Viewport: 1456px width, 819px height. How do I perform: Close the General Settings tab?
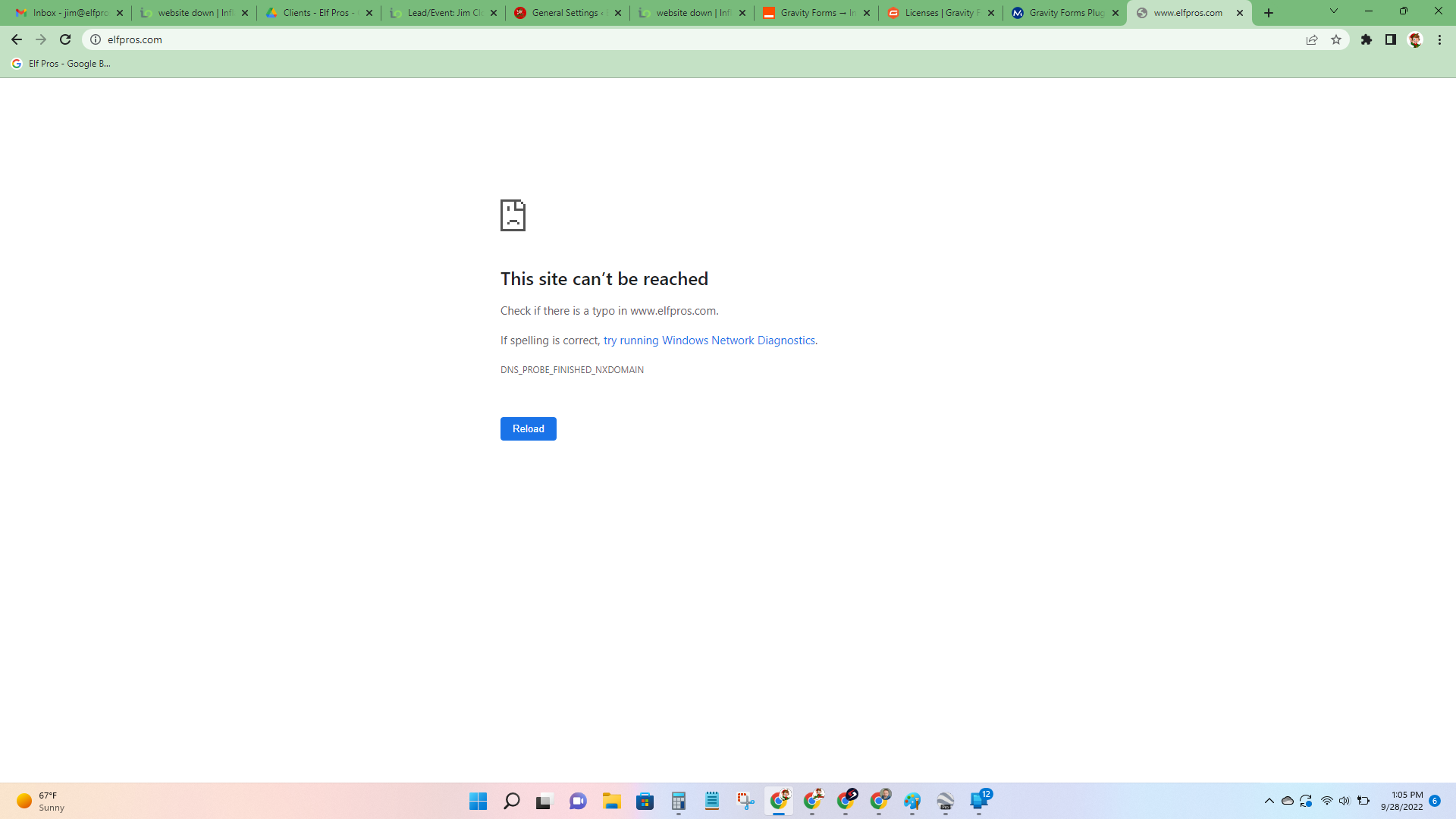[x=618, y=13]
